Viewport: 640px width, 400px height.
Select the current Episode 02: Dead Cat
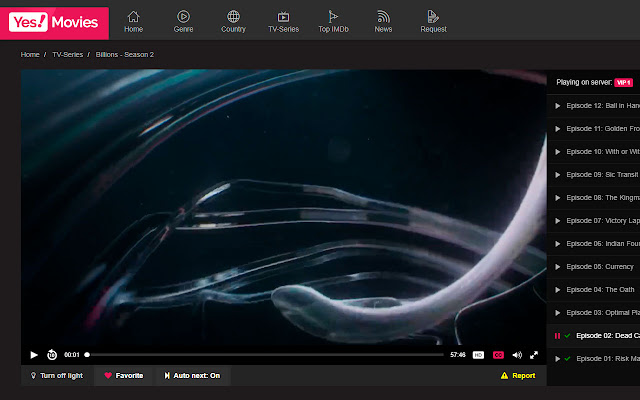(593, 336)
